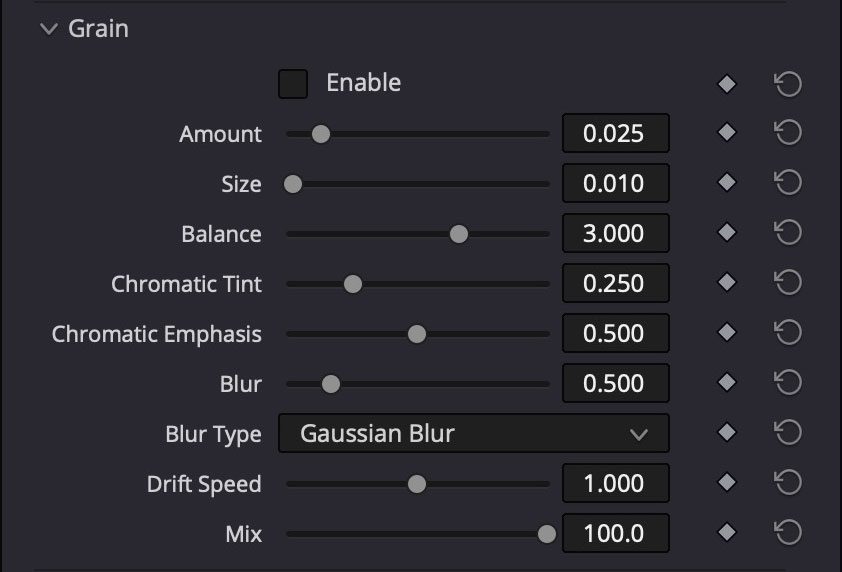Reset the Enable checkbox state
The height and width of the screenshot is (572, 842).
788,84
